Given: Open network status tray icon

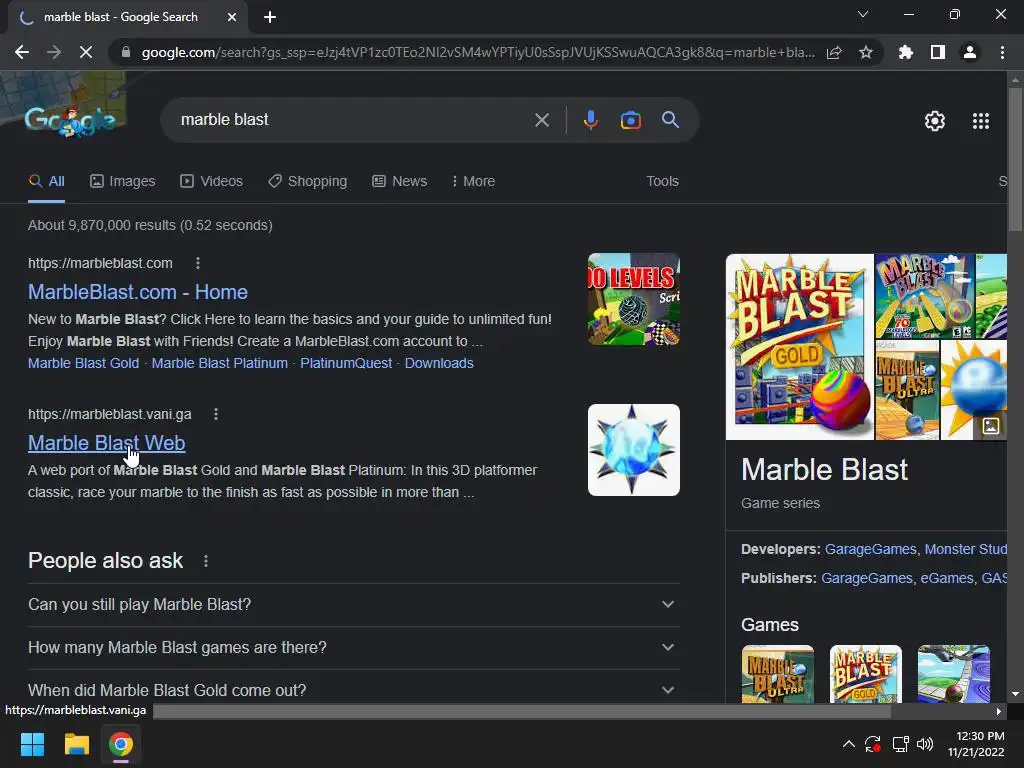Looking at the screenshot, I should [901, 744].
